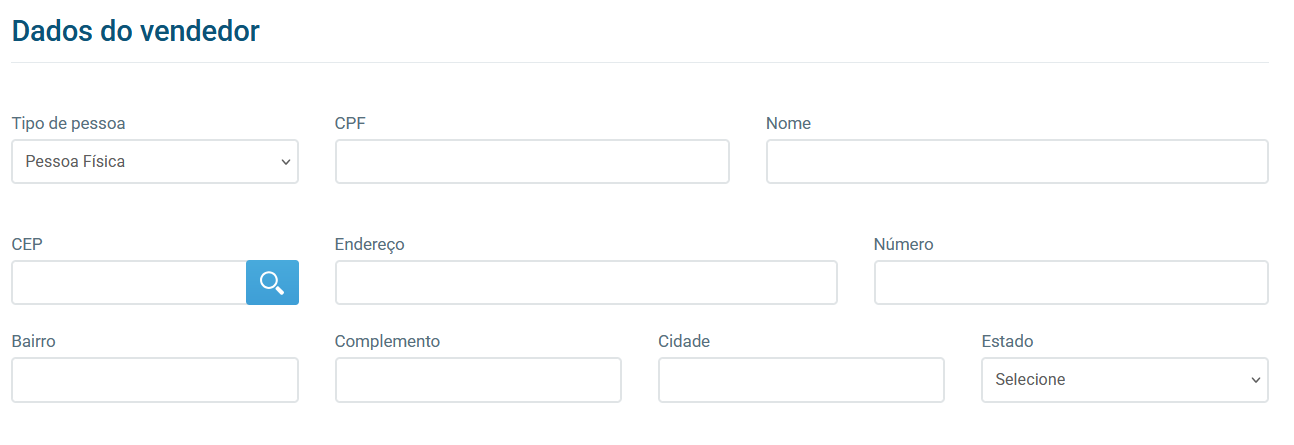Click the Endereço text field
The height and width of the screenshot is (445, 1294).
(x=586, y=283)
